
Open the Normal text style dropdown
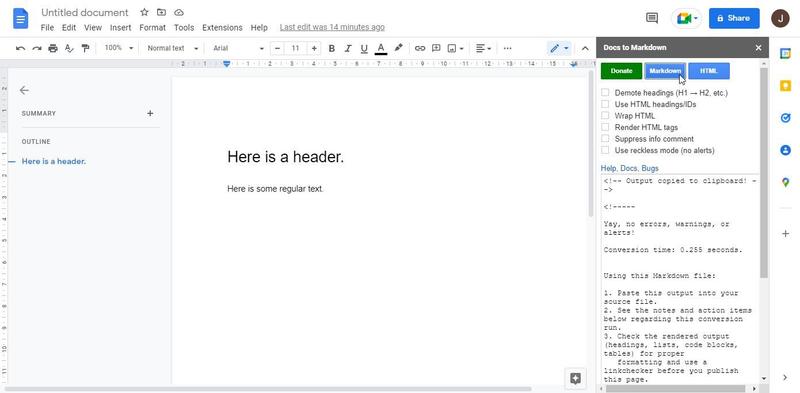(172, 48)
